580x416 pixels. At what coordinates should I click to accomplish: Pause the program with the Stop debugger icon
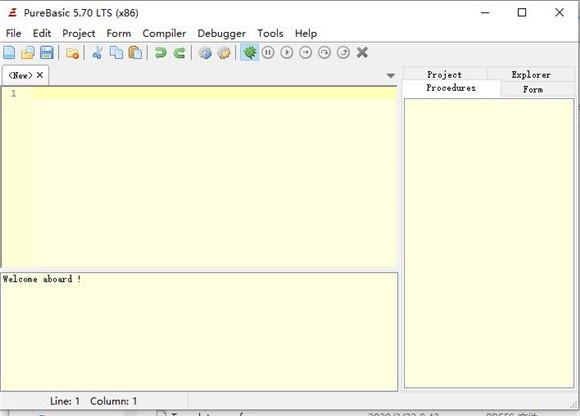point(268,53)
